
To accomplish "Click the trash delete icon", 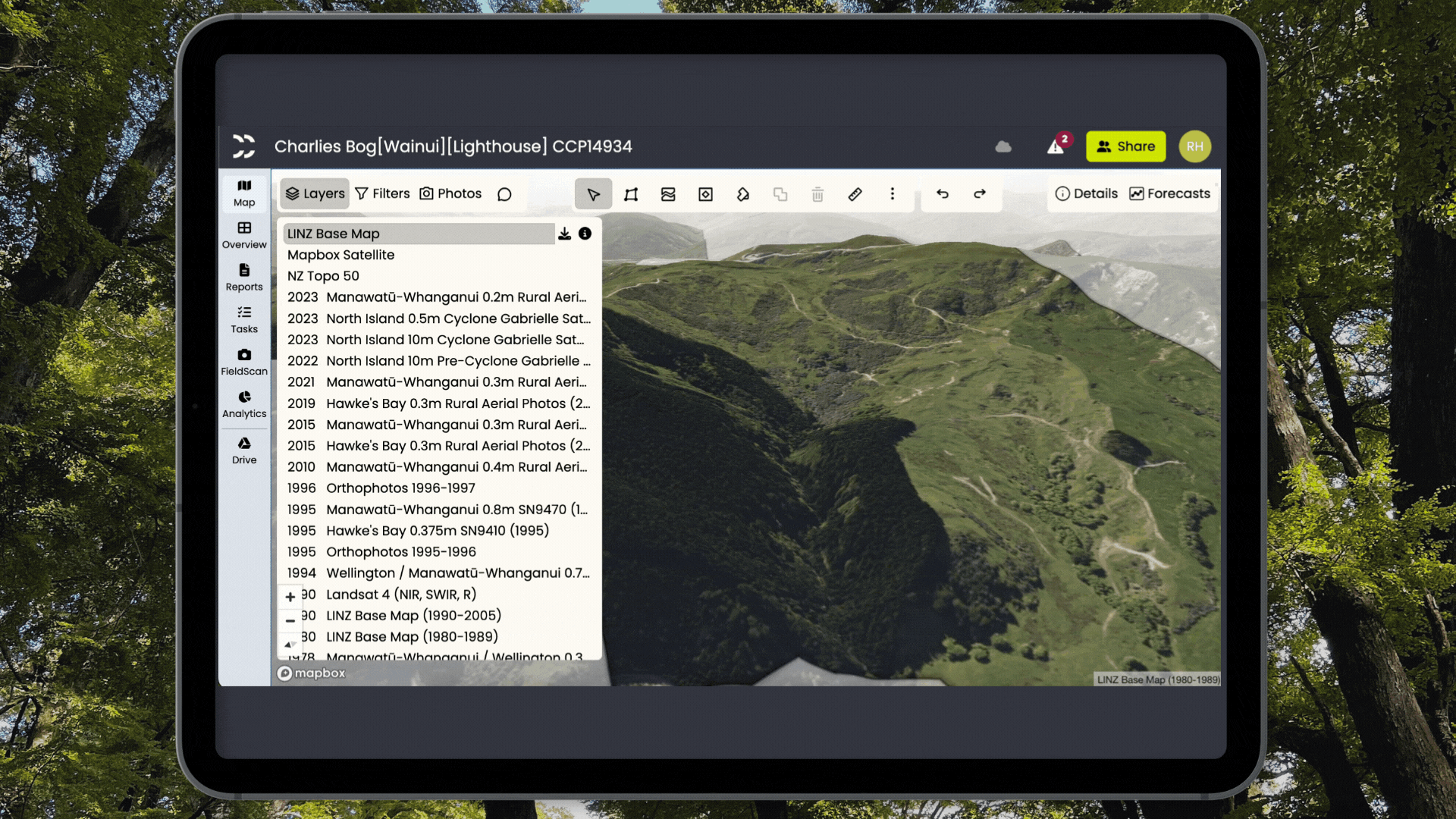I will (817, 194).
